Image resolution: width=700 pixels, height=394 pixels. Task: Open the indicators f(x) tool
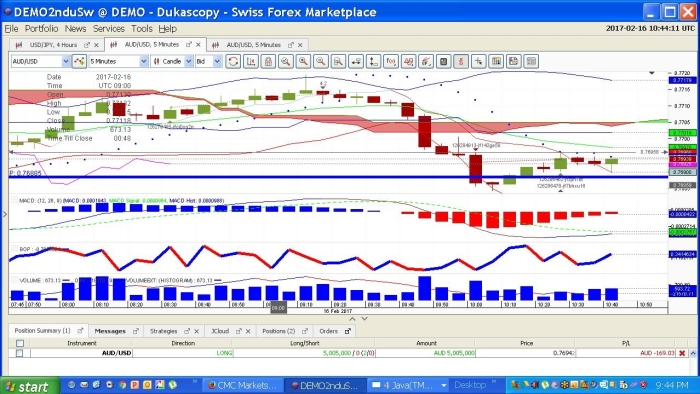[391, 62]
